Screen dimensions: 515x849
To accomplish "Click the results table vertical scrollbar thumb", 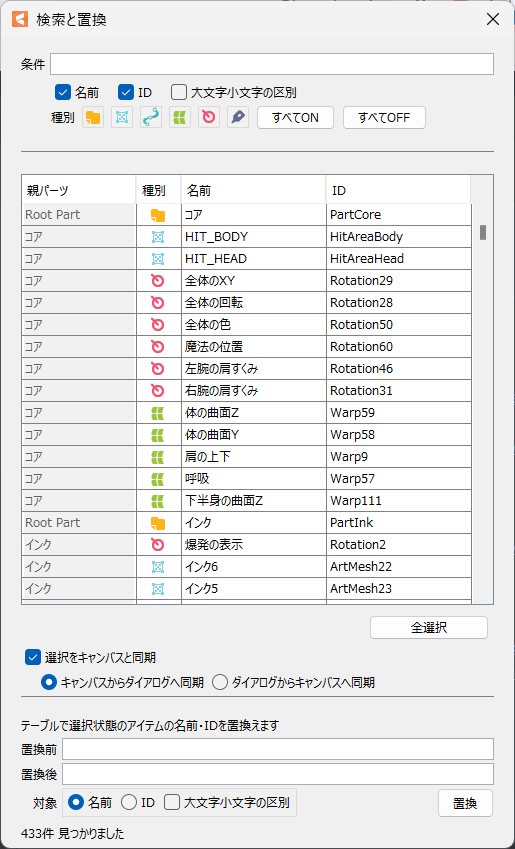I will [483, 232].
